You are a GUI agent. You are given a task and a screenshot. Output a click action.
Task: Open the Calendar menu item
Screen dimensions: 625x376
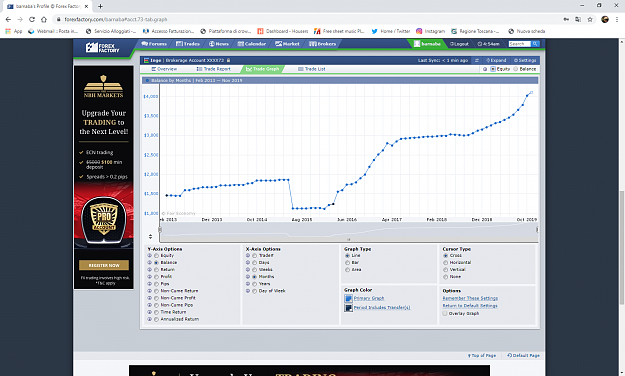pos(252,44)
